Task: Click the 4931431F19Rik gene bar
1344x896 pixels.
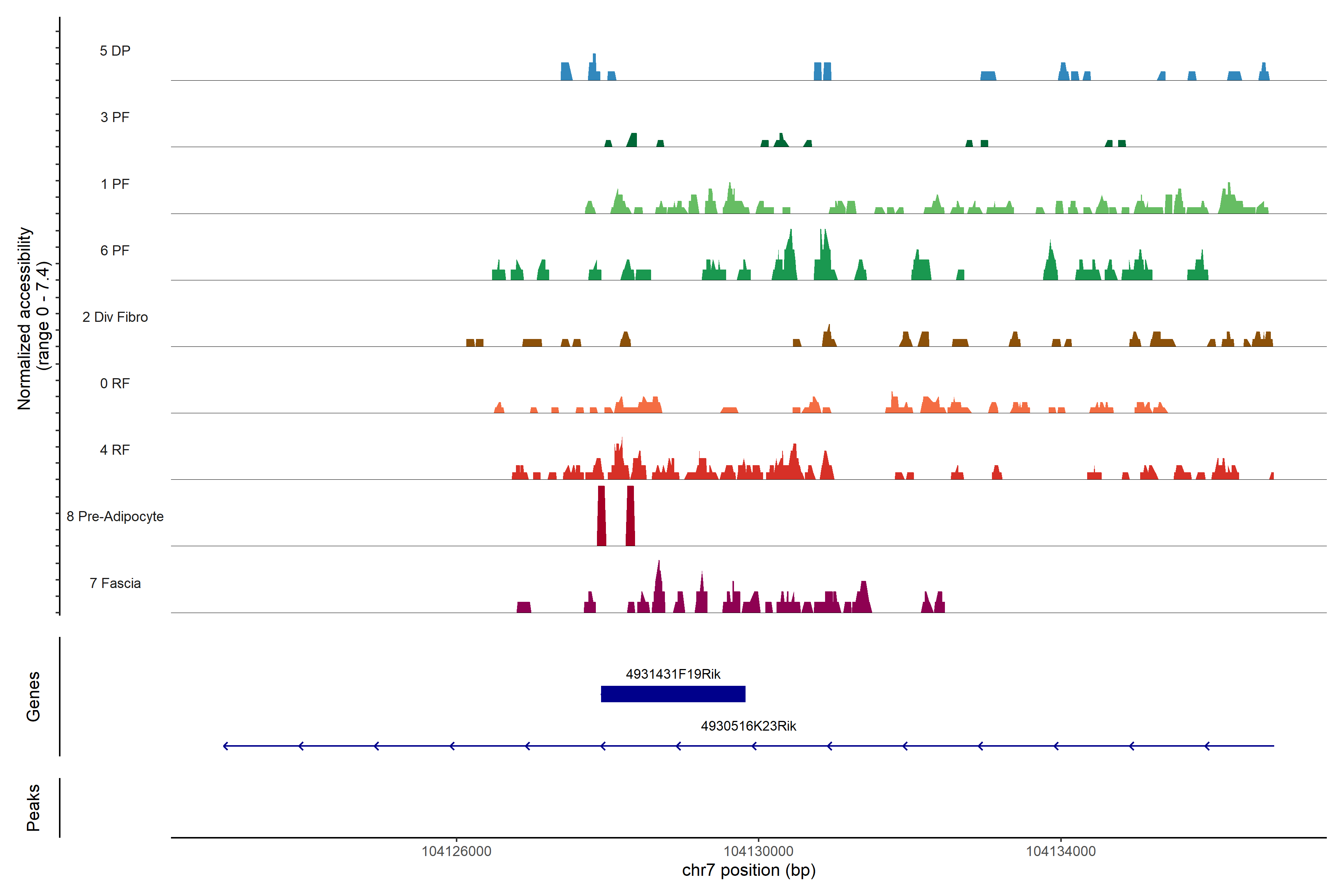Action: pyautogui.click(x=673, y=694)
